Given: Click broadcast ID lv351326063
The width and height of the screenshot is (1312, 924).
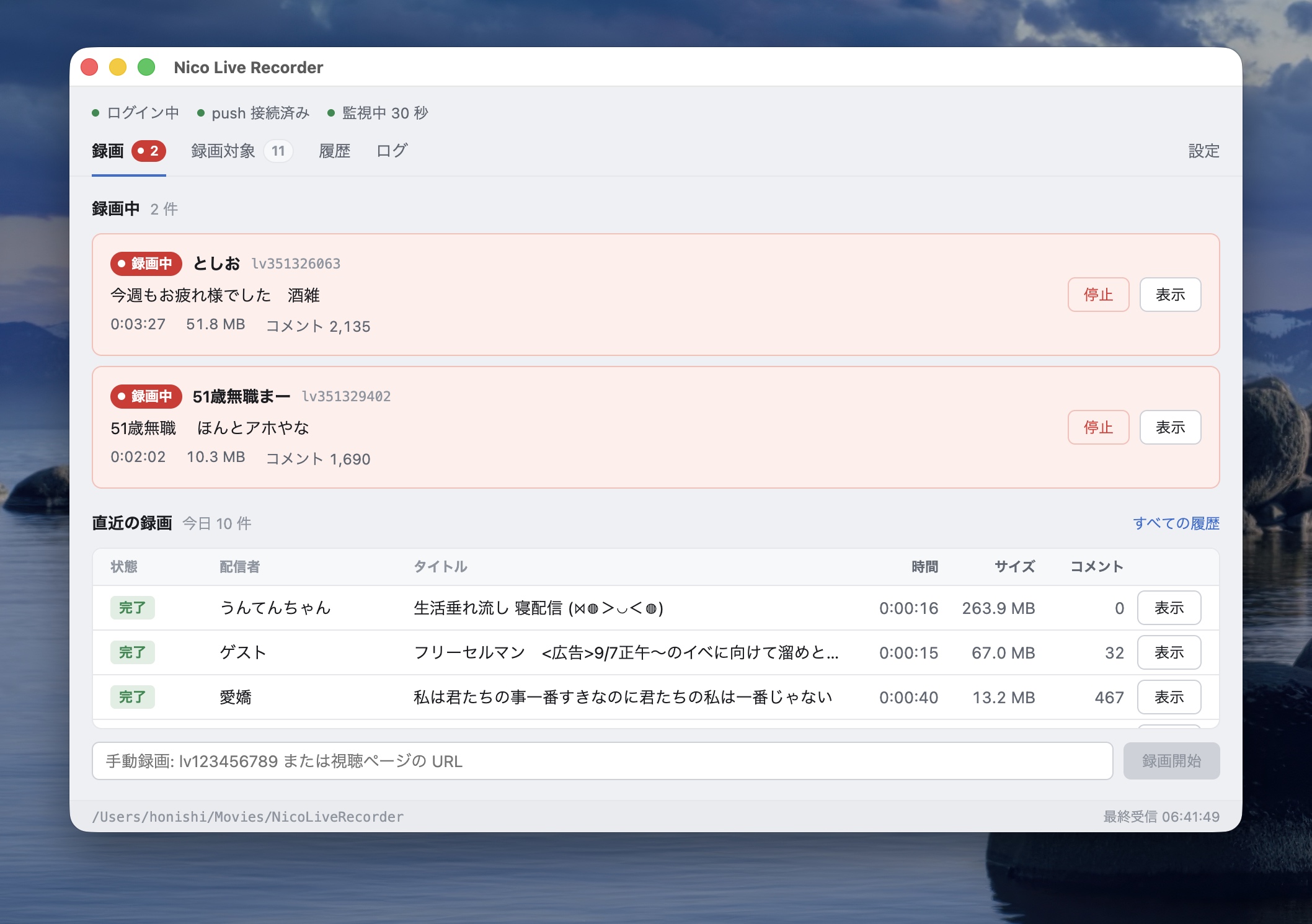Looking at the screenshot, I should coord(296,264).
